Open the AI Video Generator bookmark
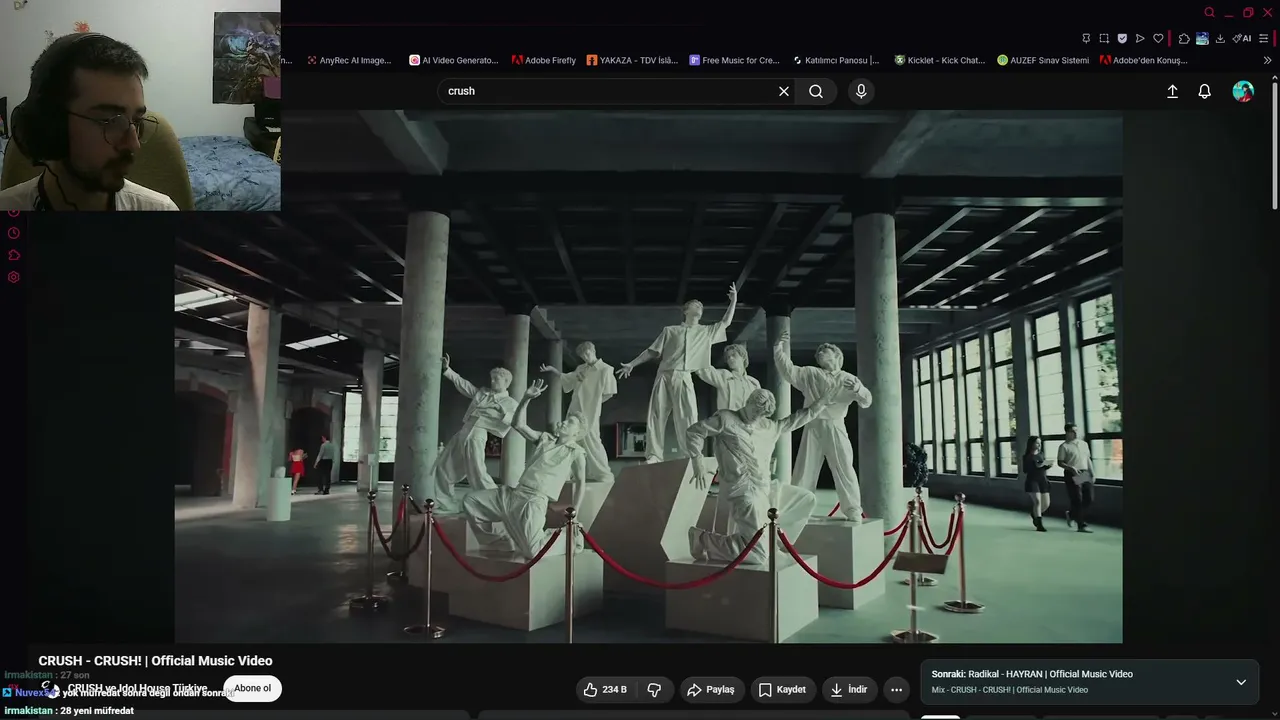 454,60
